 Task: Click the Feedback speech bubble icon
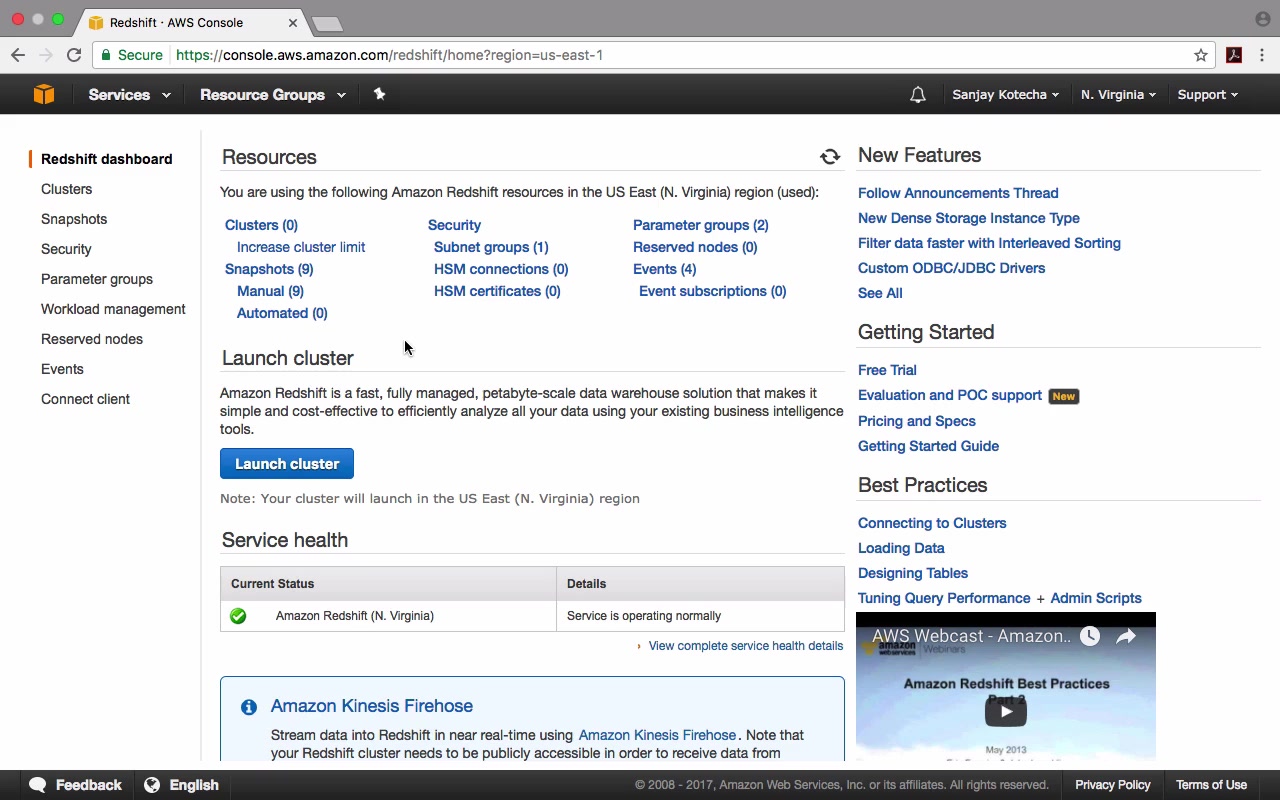pyautogui.click(x=38, y=785)
